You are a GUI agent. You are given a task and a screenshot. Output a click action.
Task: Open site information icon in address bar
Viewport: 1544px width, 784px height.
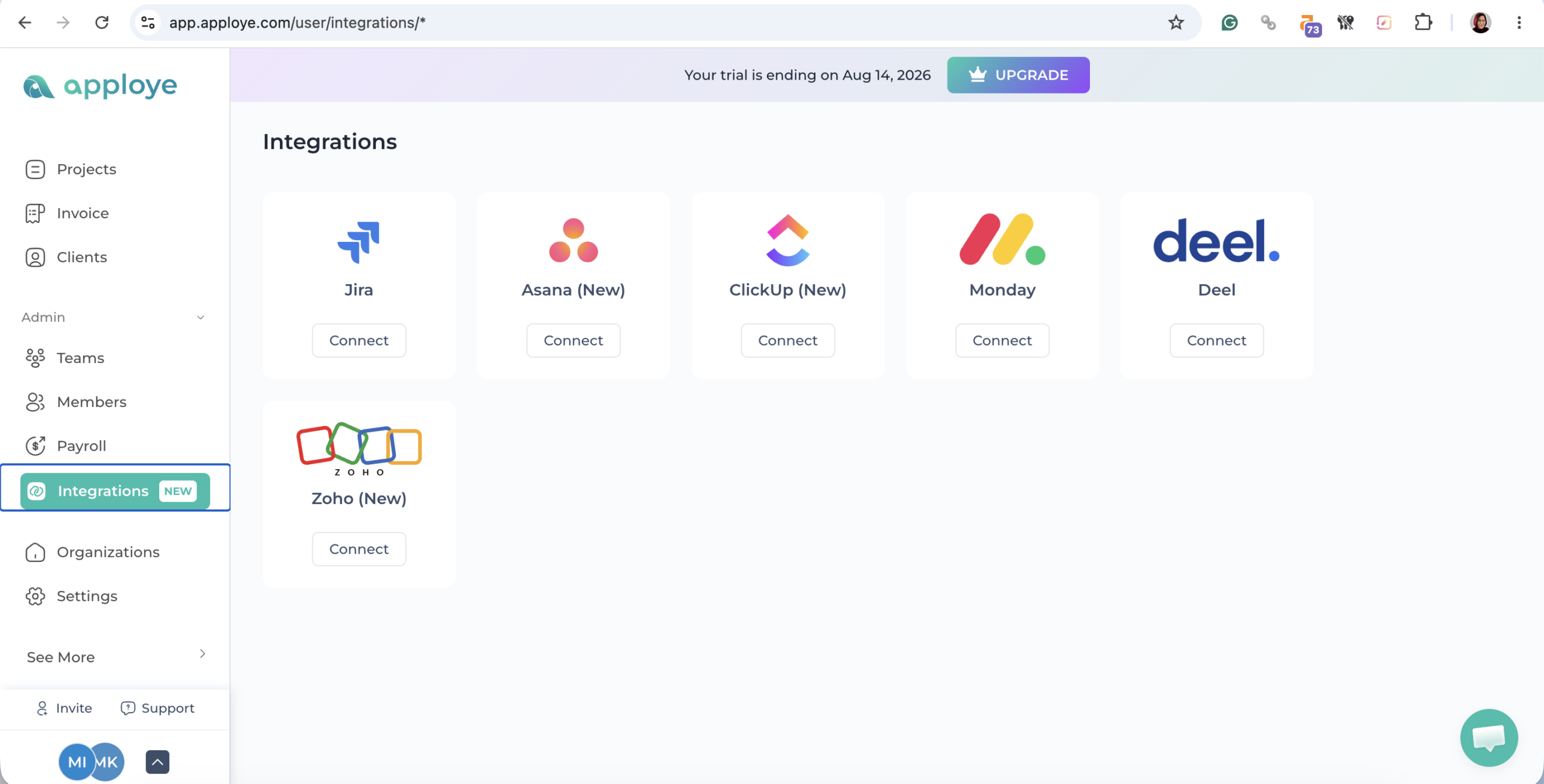(148, 23)
